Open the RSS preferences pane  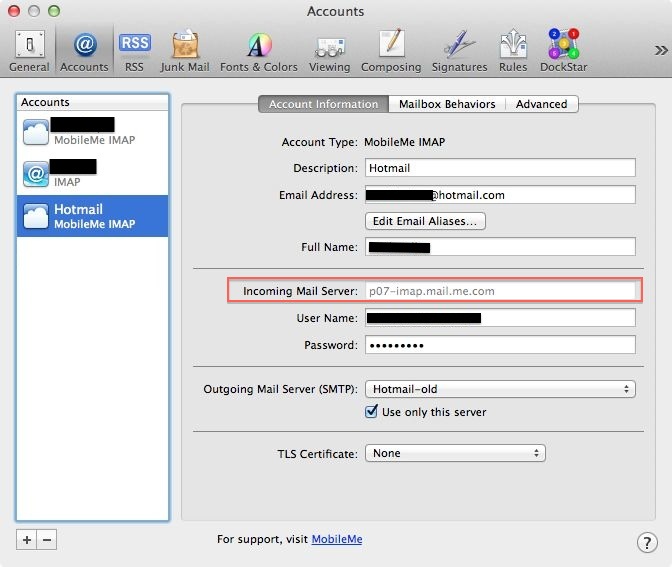tap(135, 51)
